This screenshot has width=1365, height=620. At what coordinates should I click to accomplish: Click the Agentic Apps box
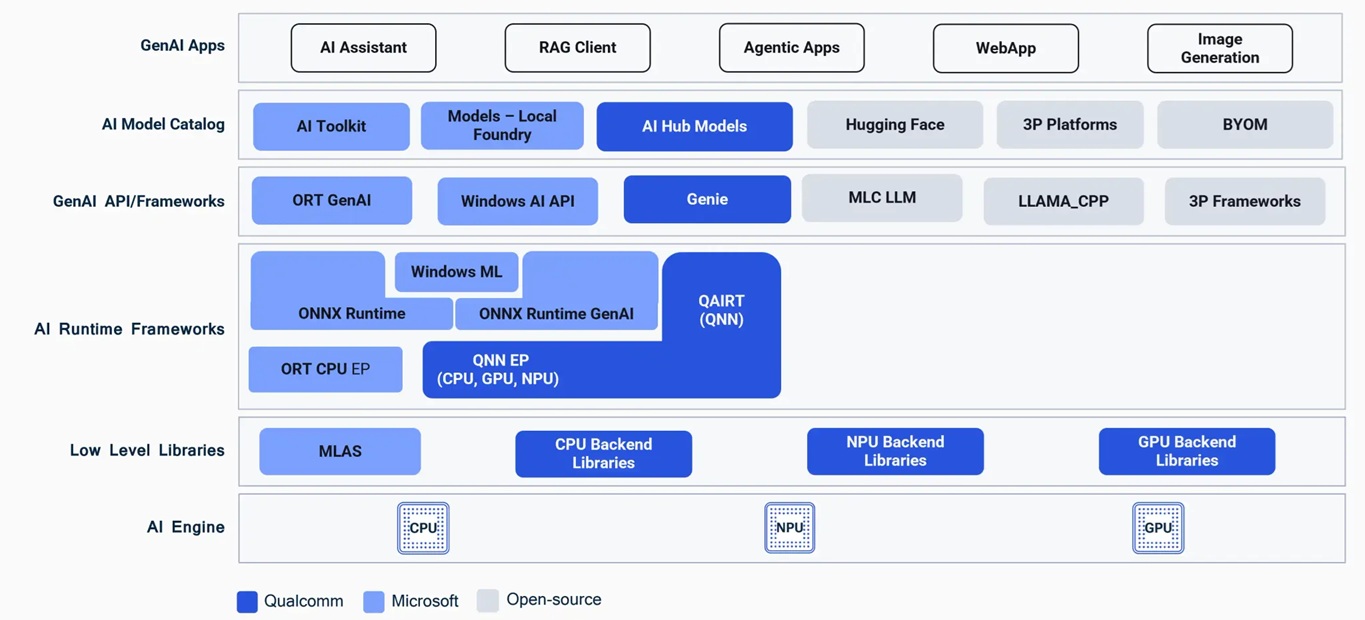point(791,48)
